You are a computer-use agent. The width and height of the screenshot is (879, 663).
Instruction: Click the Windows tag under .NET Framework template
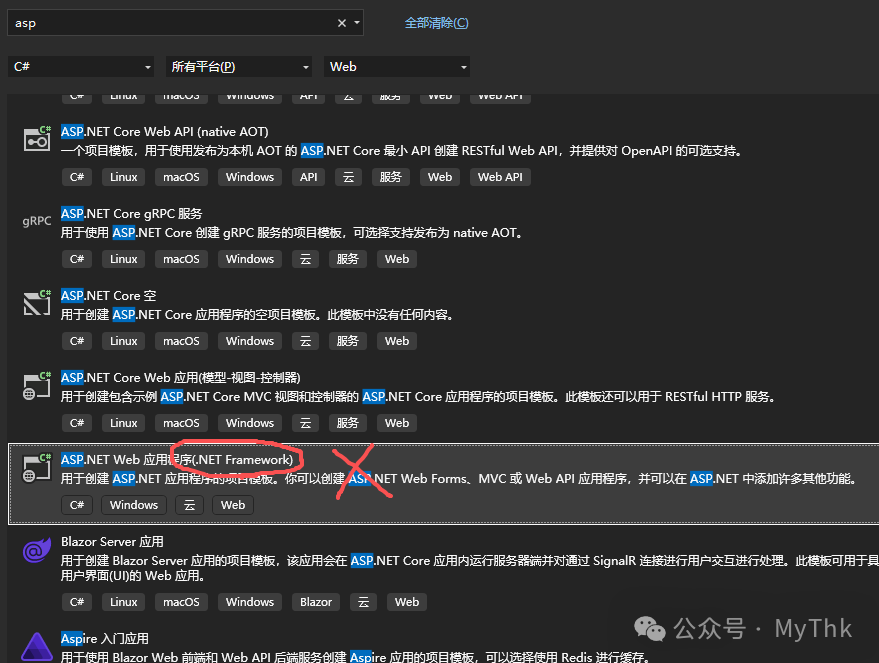pyautogui.click(x=133, y=505)
